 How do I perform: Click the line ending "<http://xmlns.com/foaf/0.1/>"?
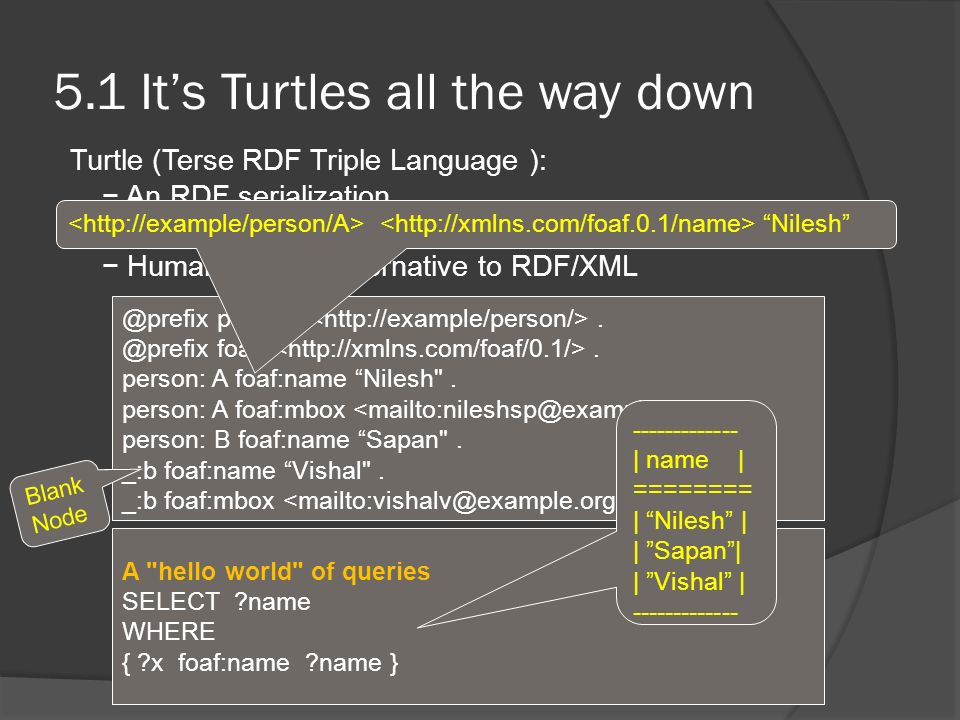[360, 349]
